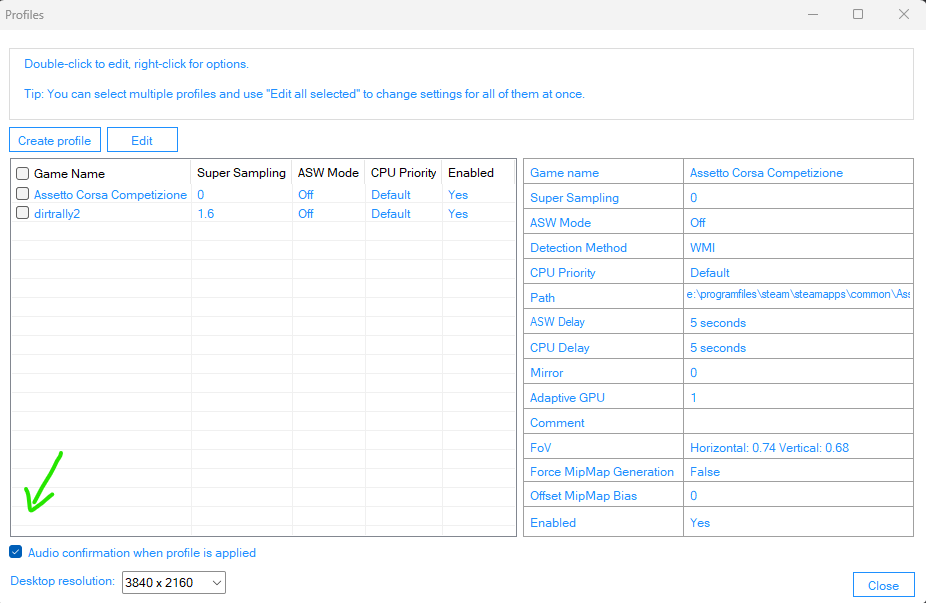Click the Close button at bottom
926x603 pixels.
883,585
